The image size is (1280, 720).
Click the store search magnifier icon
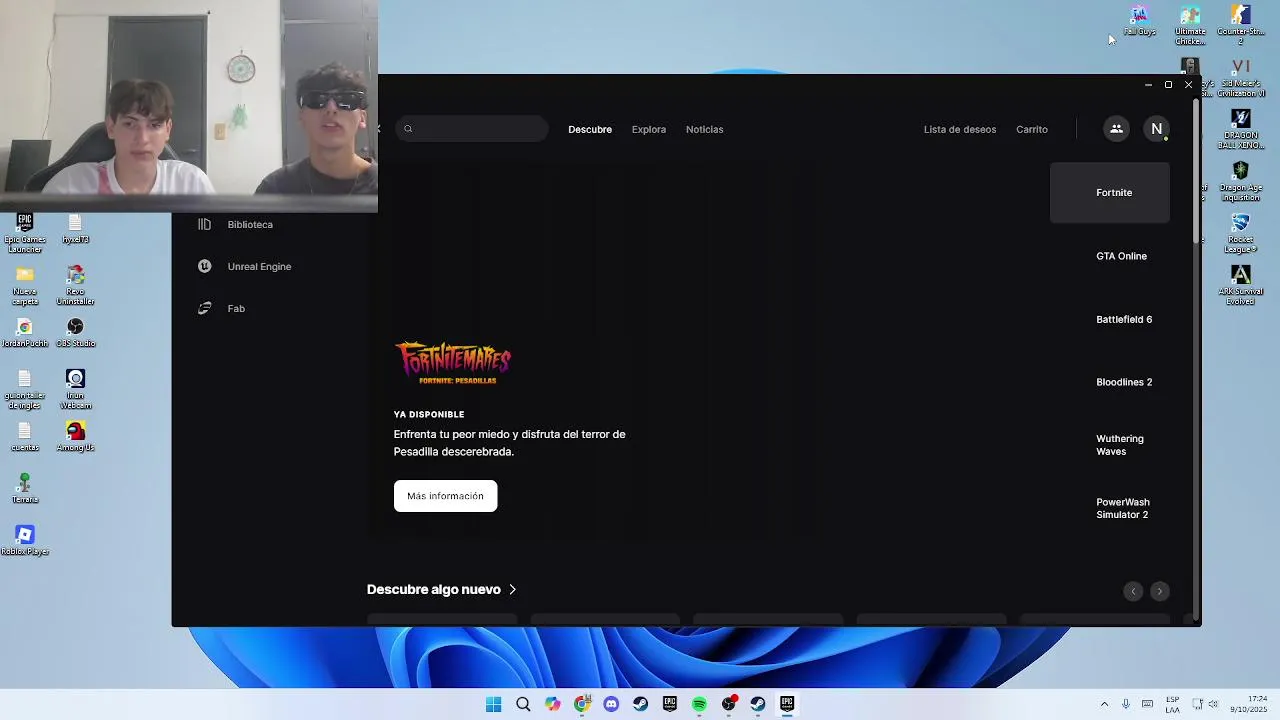[x=408, y=129]
